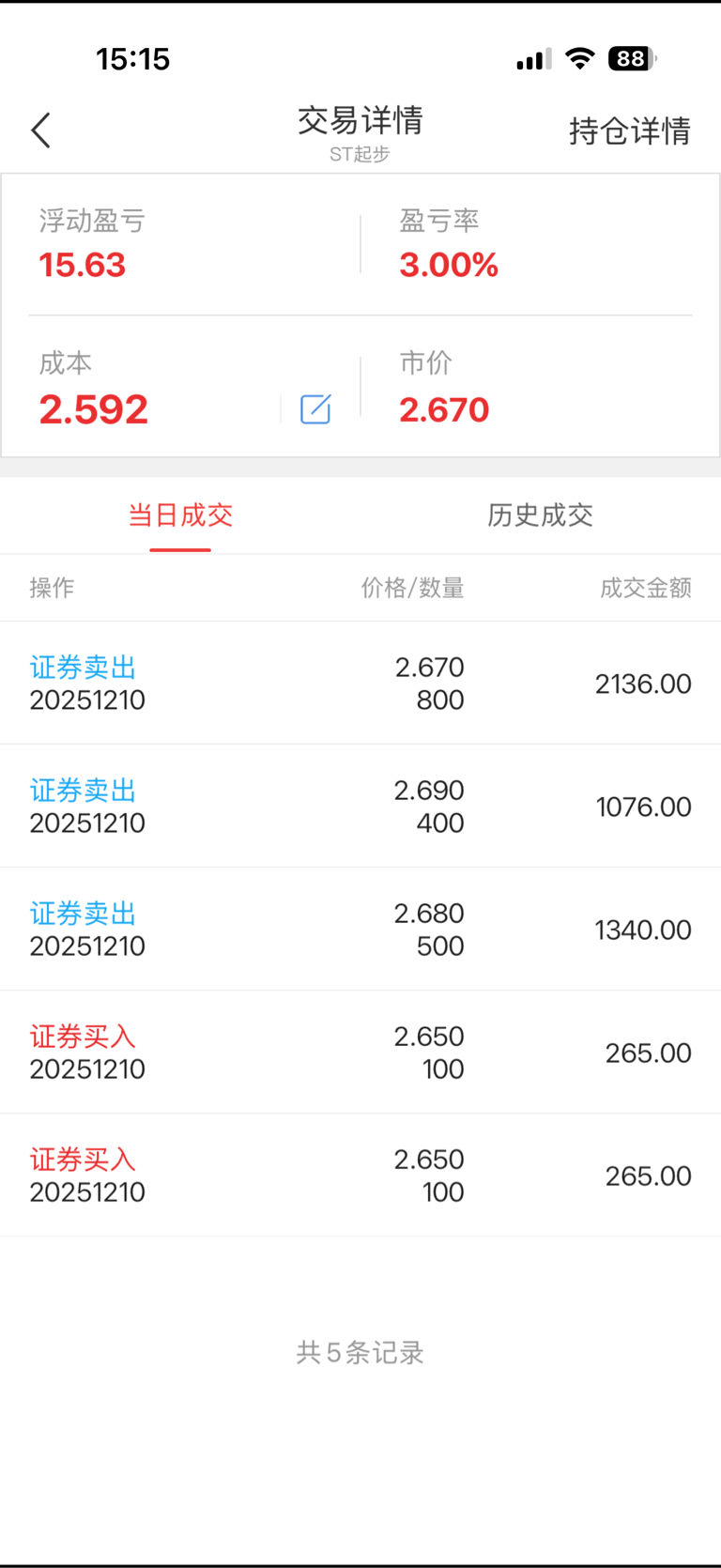Tap the 市价 price 2.670
Image resolution: width=721 pixels, height=1568 pixels.
(444, 409)
